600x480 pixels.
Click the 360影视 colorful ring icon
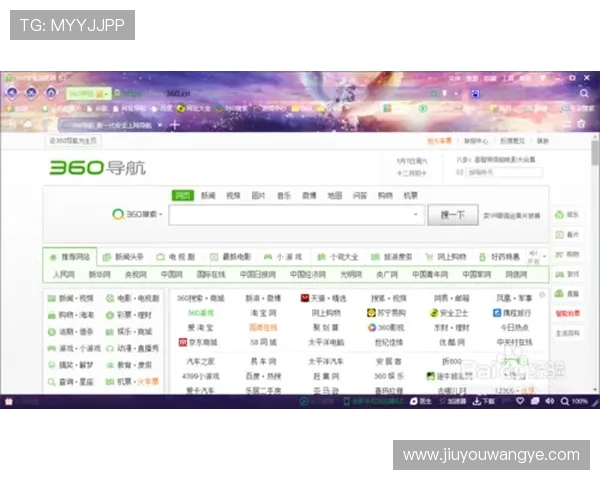click(372, 327)
